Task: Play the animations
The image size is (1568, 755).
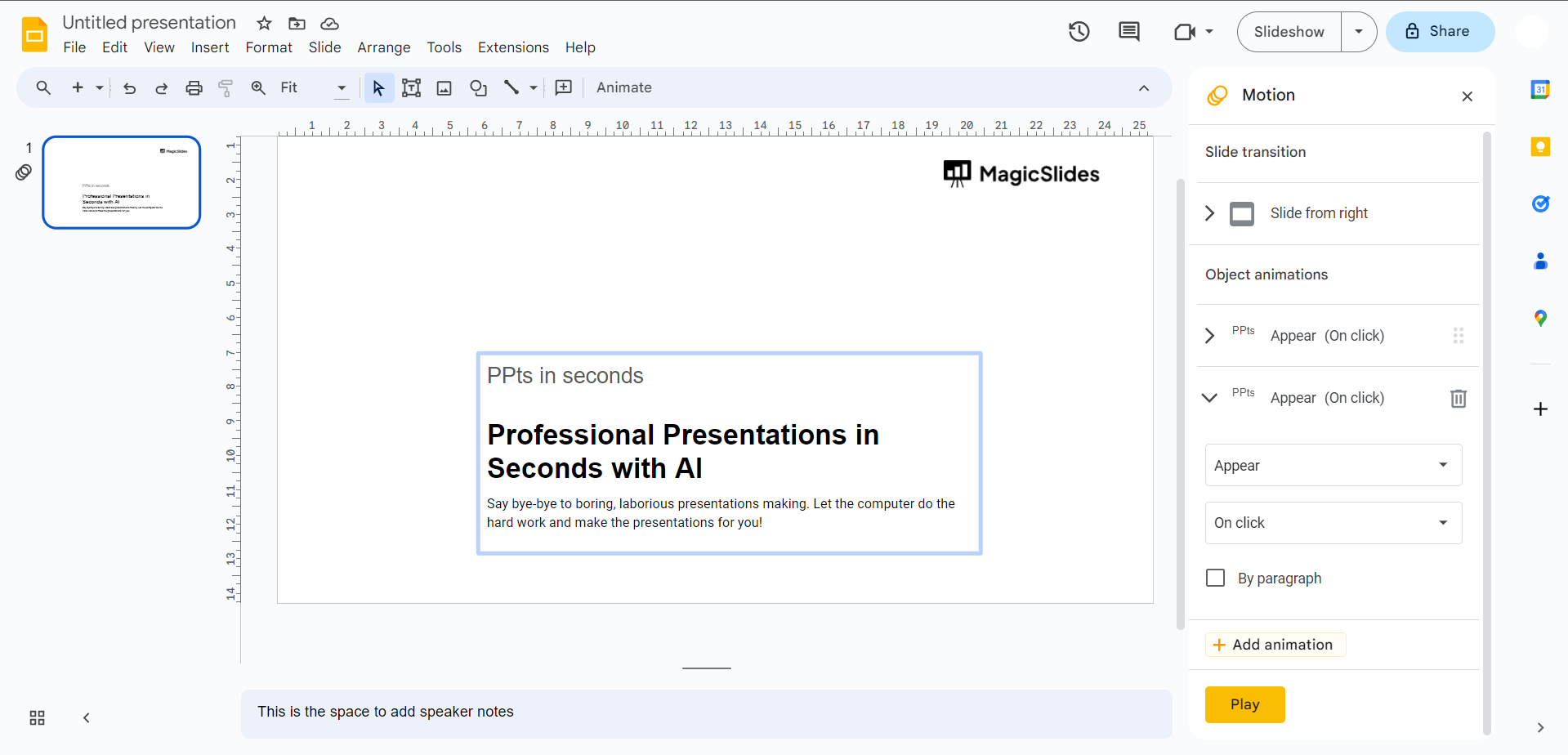Action: click(x=1244, y=704)
